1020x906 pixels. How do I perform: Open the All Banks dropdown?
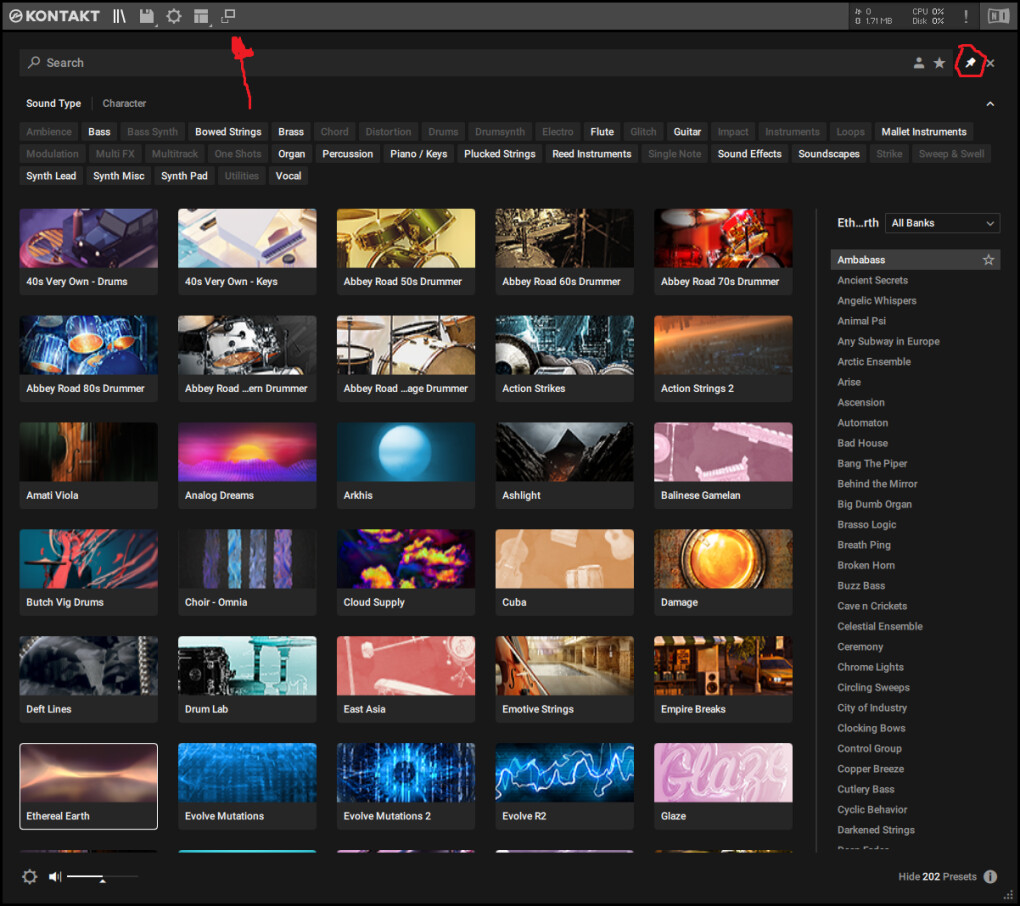(943, 223)
